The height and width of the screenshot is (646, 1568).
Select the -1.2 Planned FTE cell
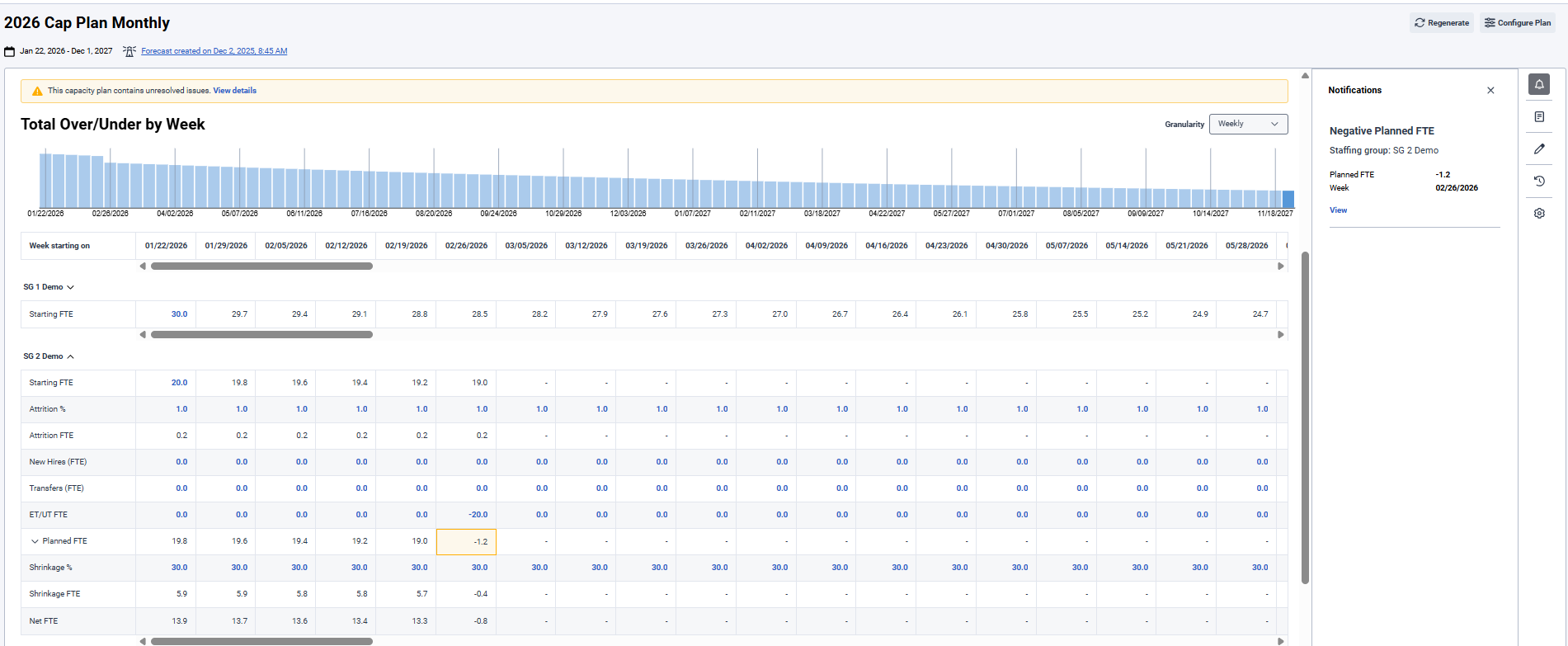[x=466, y=542]
